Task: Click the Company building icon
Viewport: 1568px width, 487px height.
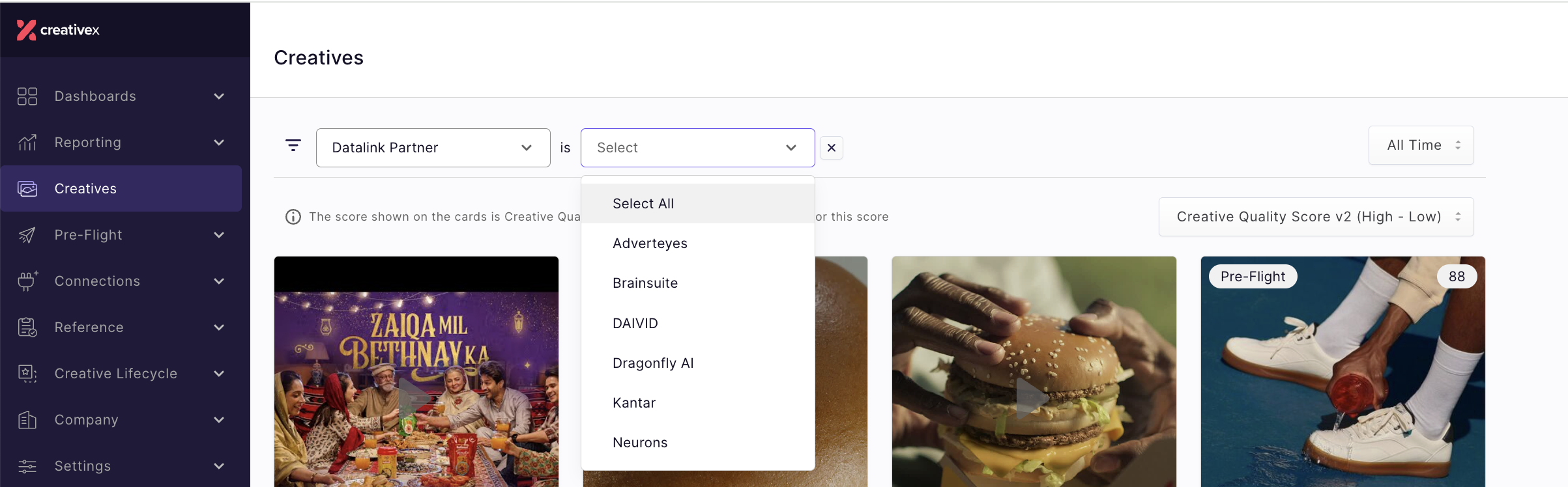Action: tap(27, 420)
